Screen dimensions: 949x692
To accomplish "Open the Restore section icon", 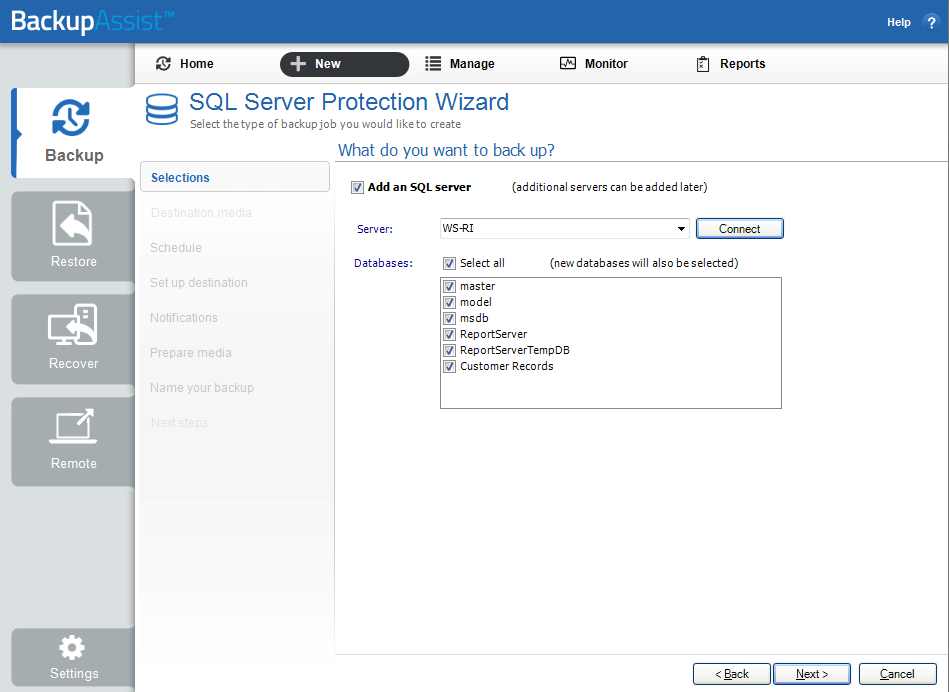I will coord(73,223).
